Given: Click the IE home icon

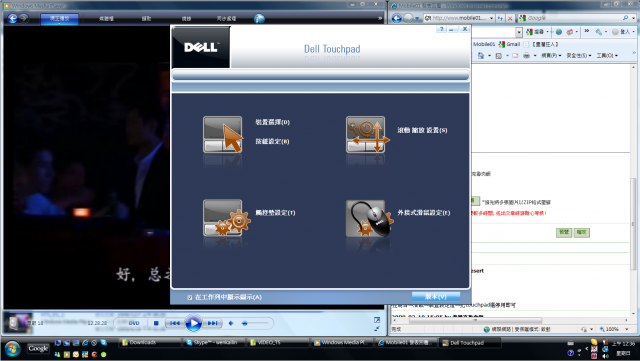Looking at the screenshot, I should pyautogui.click(x=481, y=56).
